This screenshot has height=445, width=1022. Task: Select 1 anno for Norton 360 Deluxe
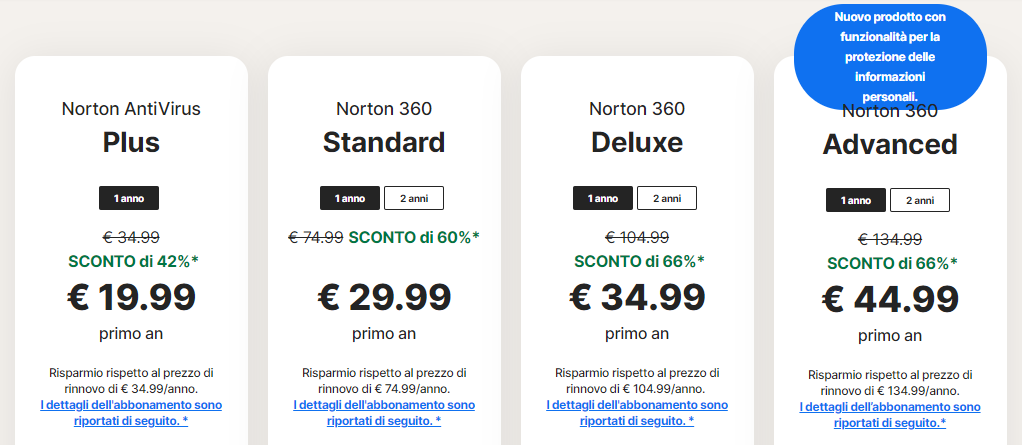(x=603, y=198)
